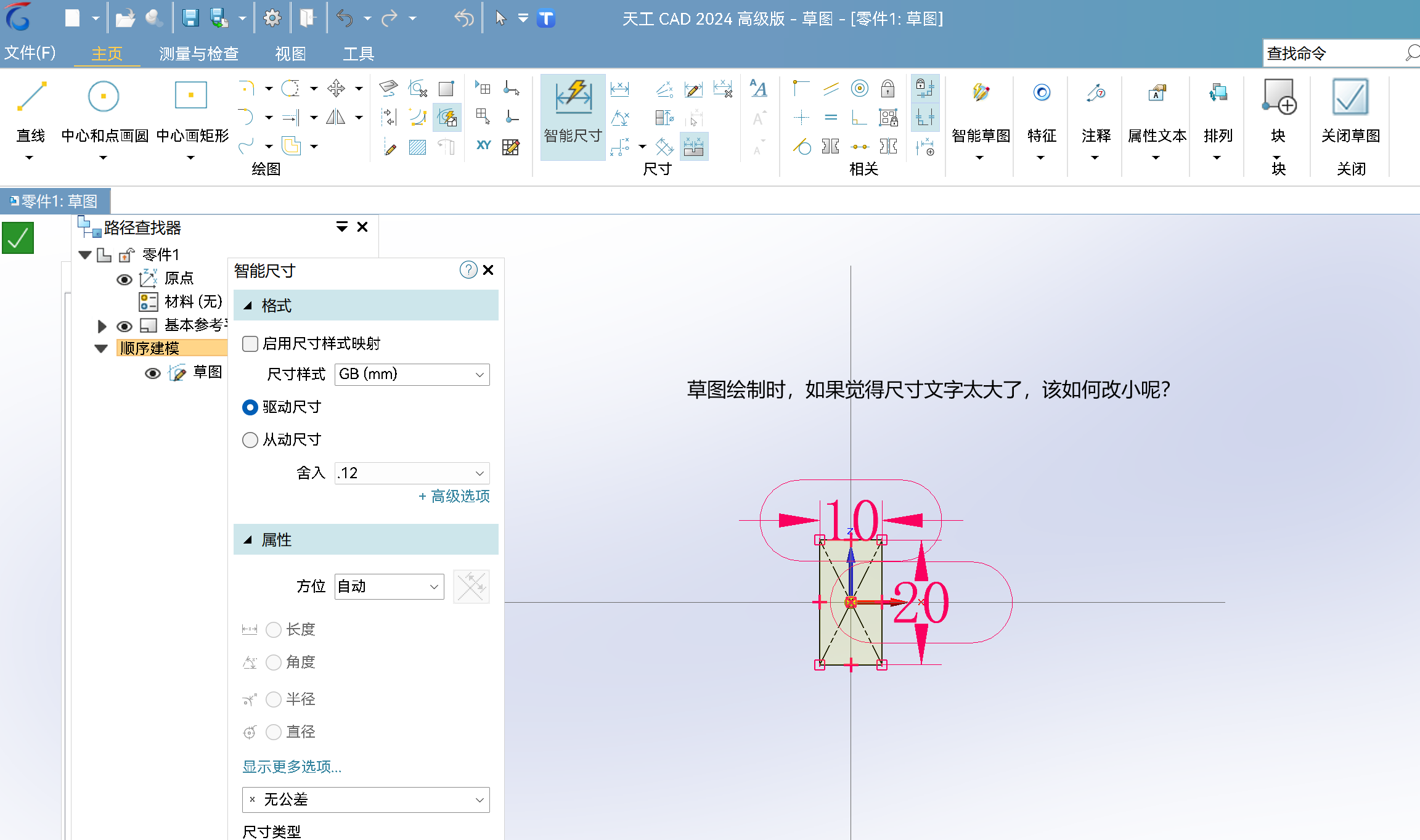Click the Save icon in quick access toolbar
The width and height of the screenshot is (1420, 840).
pyautogui.click(x=190, y=18)
